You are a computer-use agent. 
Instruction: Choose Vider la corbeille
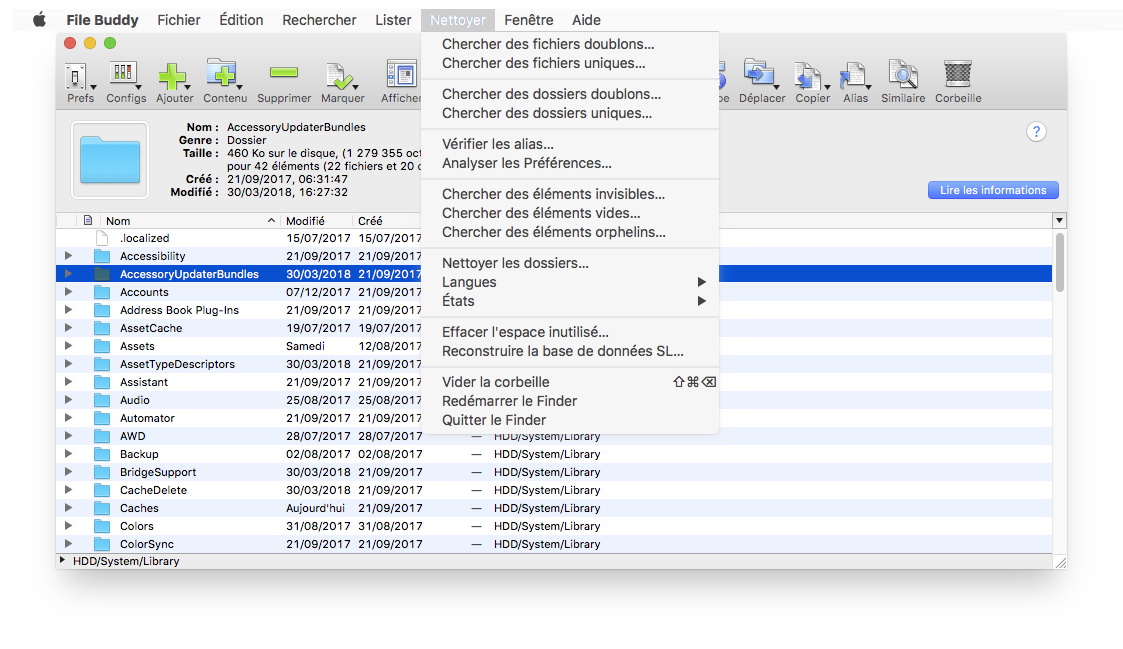coord(570,382)
